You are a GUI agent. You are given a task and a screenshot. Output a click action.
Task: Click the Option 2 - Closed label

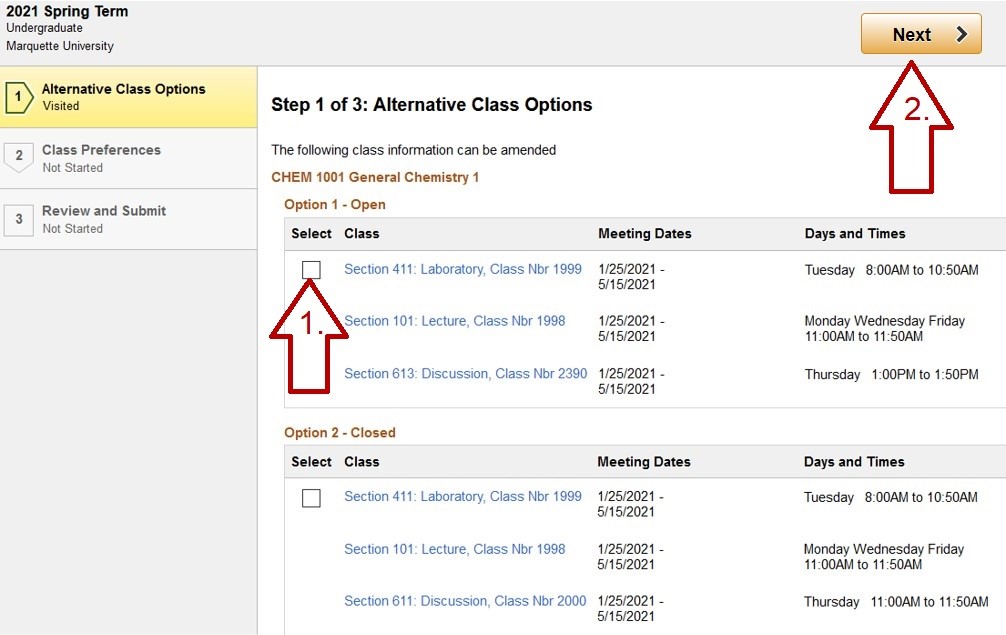click(x=340, y=433)
